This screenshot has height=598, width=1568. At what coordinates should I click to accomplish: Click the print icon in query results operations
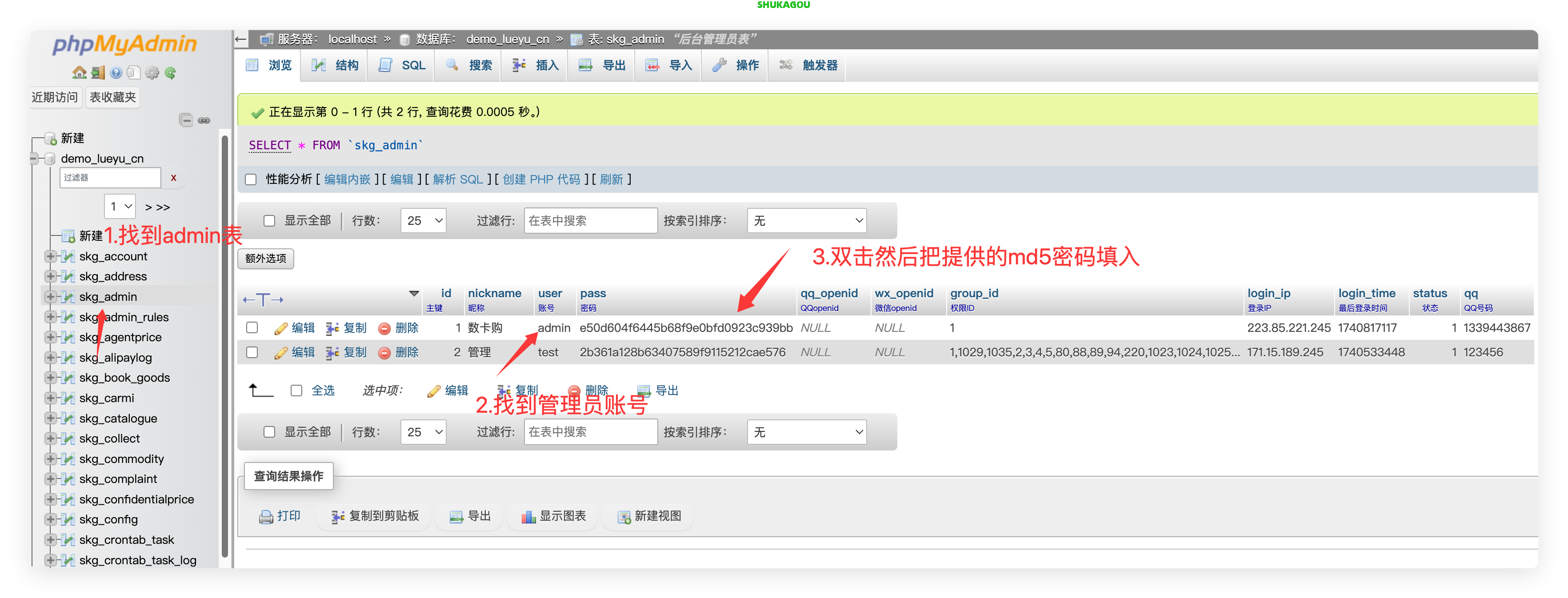click(266, 517)
